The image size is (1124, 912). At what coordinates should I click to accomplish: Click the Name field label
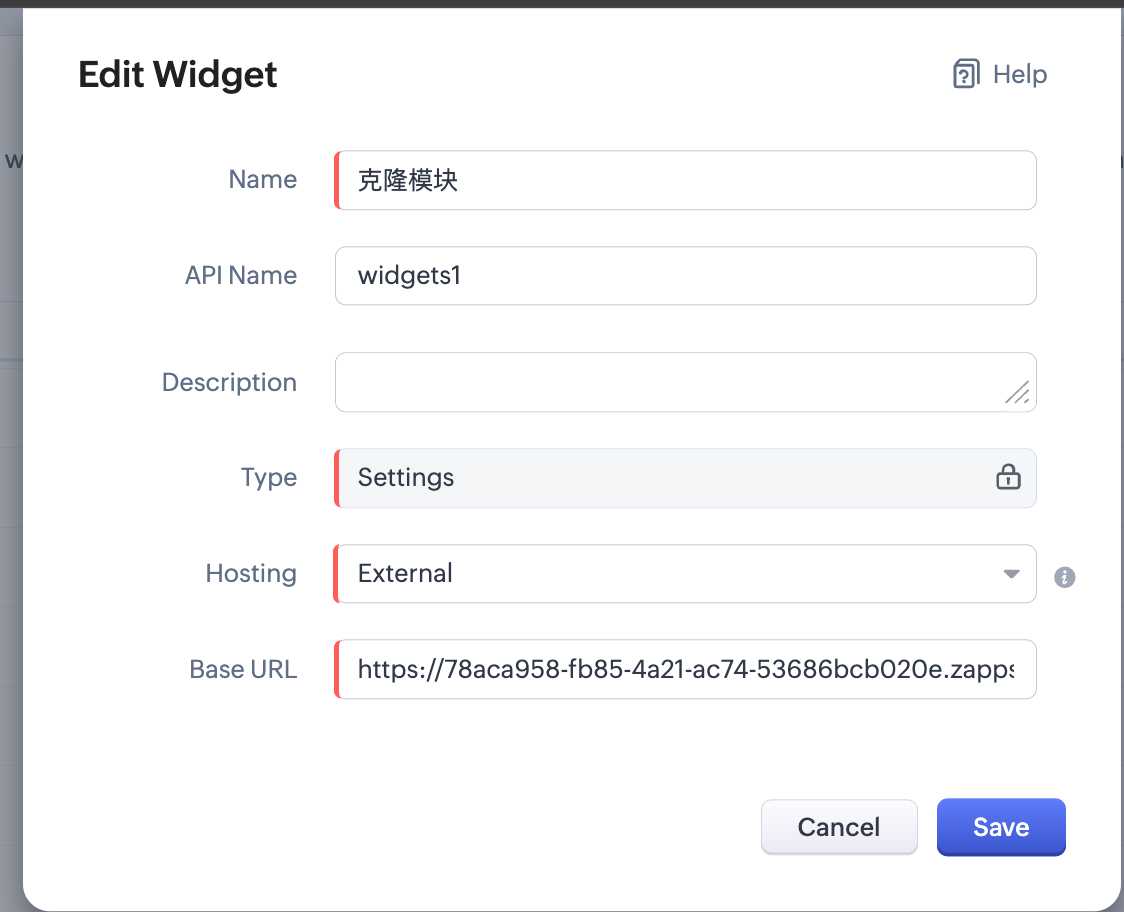point(263,180)
